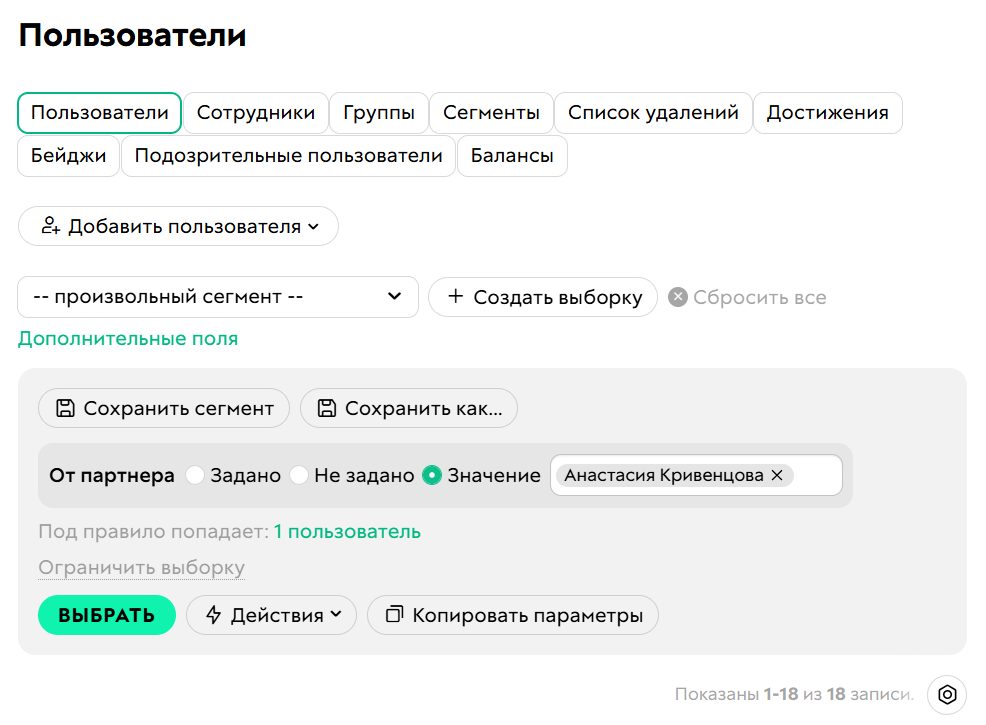Click the plus icon in Создать выборку
The width and height of the screenshot is (986, 725).
tap(458, 296)
